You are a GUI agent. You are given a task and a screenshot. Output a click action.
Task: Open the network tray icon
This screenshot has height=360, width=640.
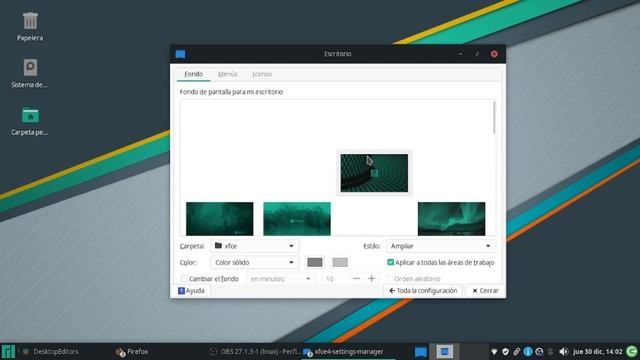click(x=494, y=351)
